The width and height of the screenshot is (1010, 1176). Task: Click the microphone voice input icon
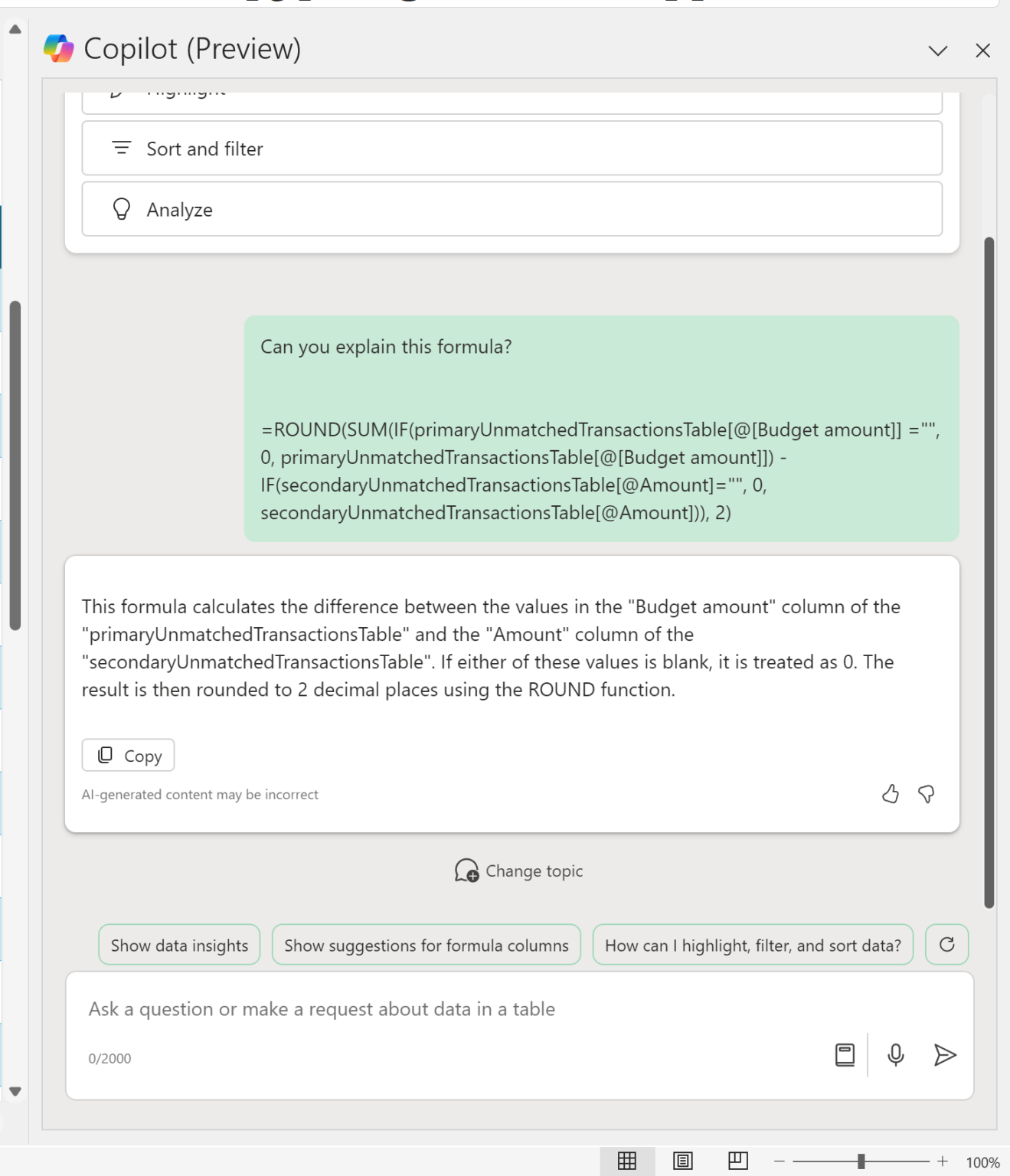pos(895,1055)
